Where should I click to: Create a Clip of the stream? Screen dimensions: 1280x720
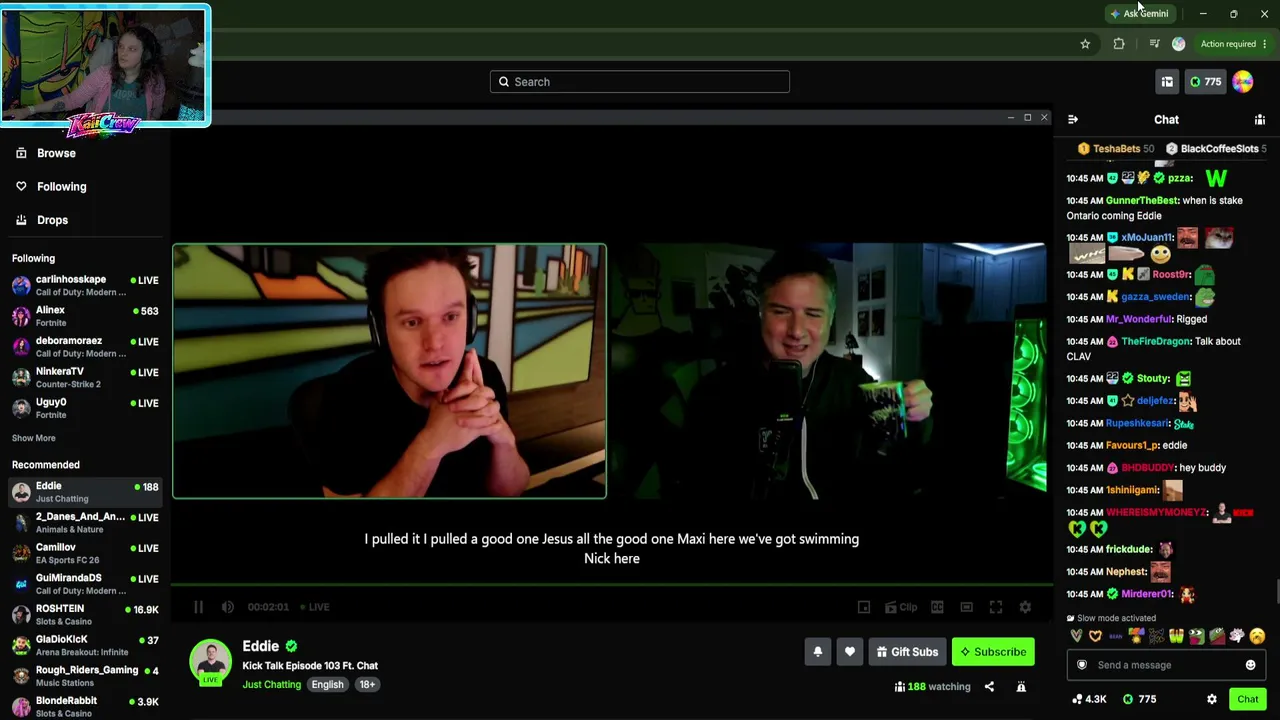(x=901, y=607)
